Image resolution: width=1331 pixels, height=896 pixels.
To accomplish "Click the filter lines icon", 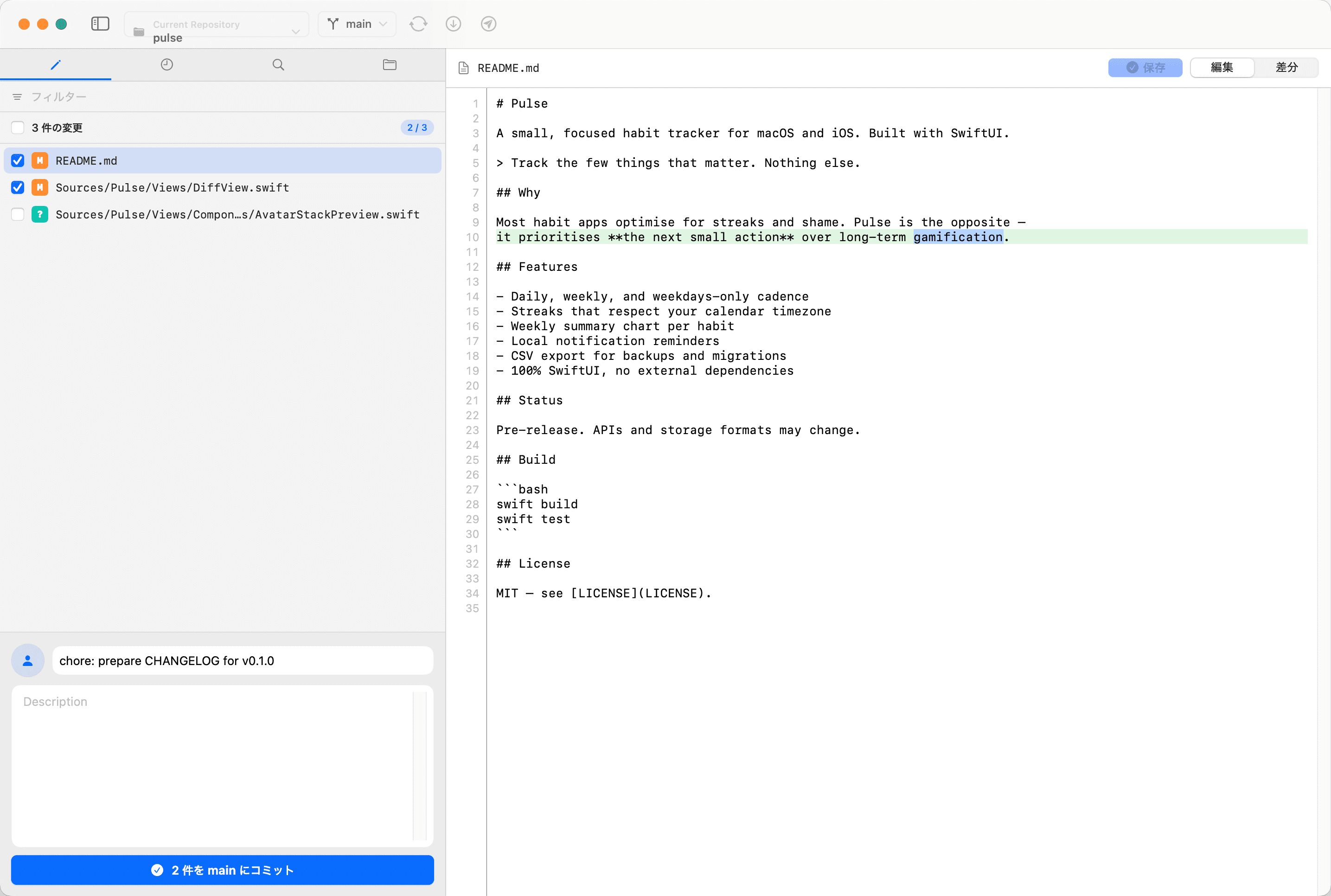I will coord(17,97).
